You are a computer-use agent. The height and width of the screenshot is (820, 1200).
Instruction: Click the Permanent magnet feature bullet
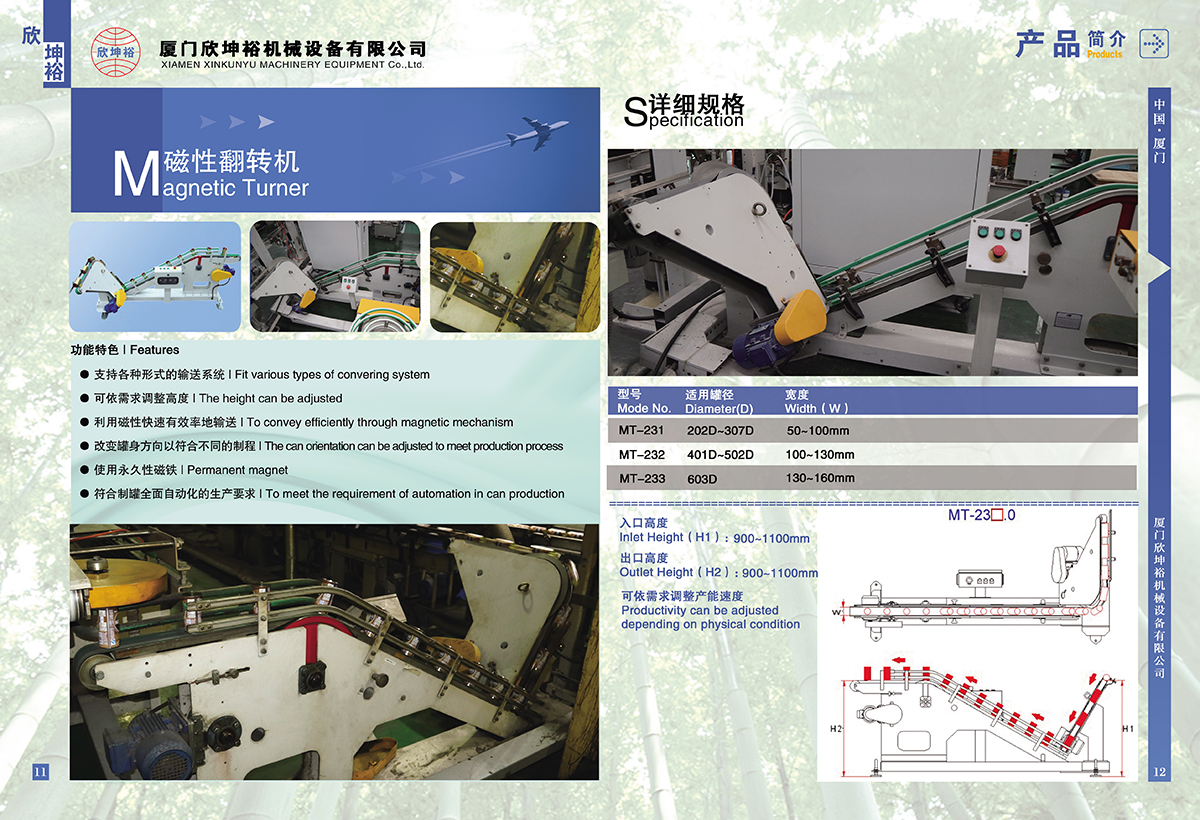click(x=190, y=470)
